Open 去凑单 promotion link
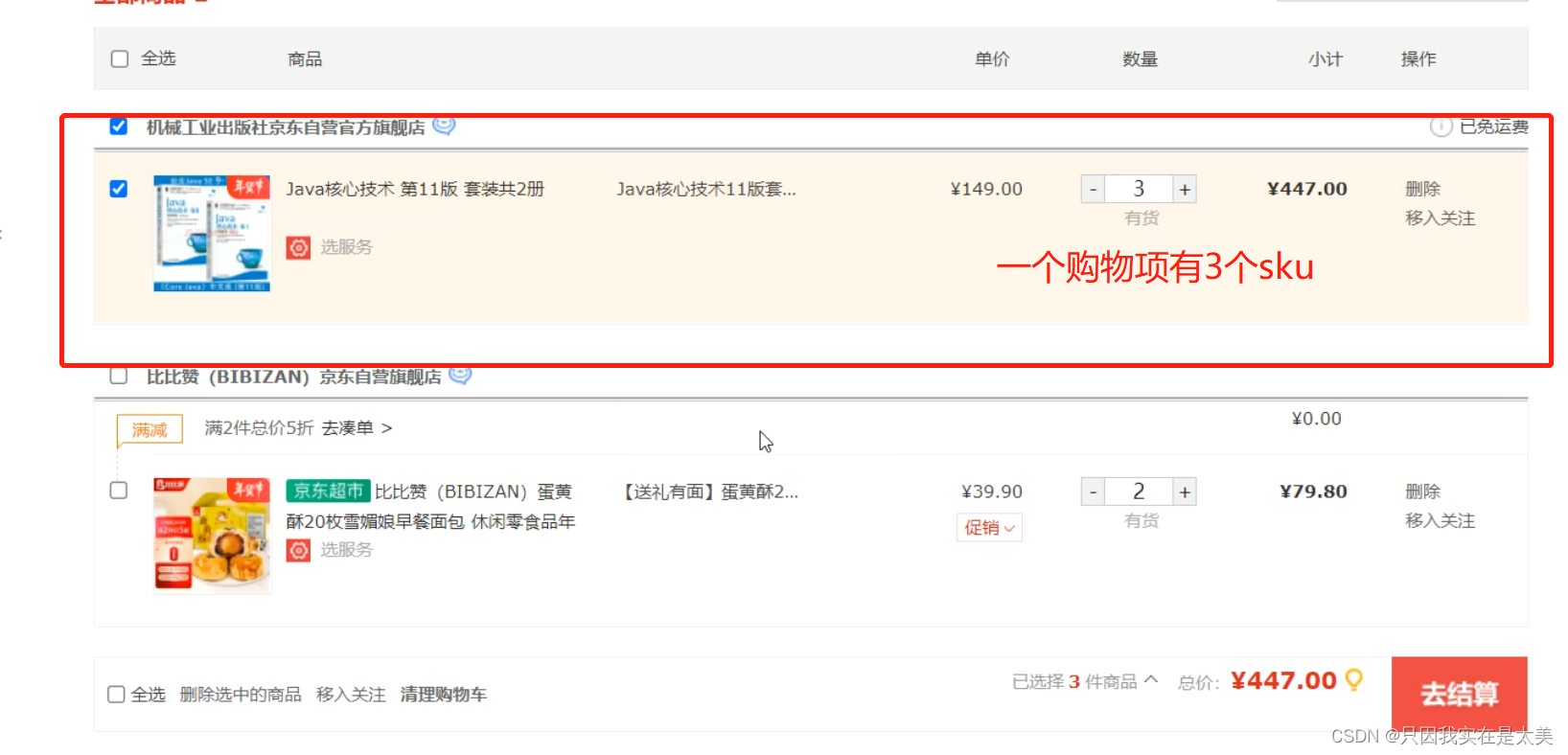The width and height of the screenshot is (1568, 755). (x=357, y=428)
